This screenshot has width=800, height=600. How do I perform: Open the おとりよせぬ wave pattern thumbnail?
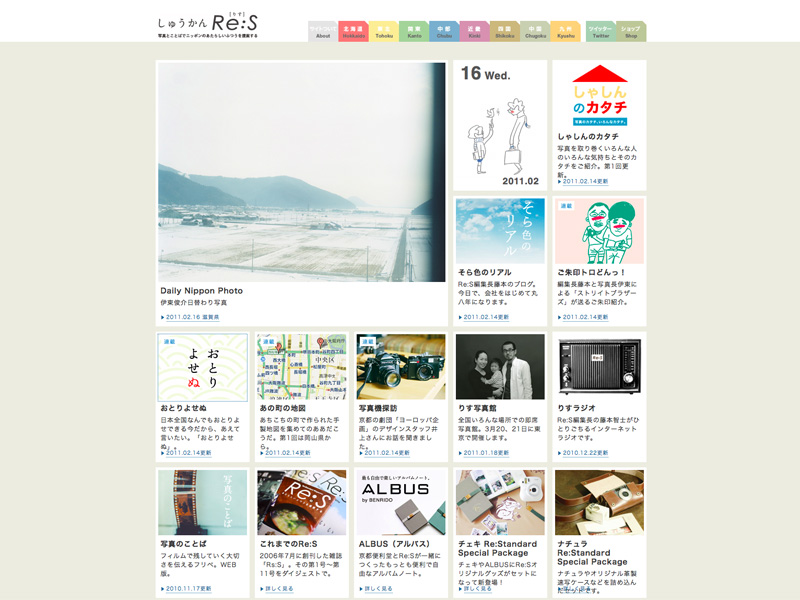click(x=203, y=367)
